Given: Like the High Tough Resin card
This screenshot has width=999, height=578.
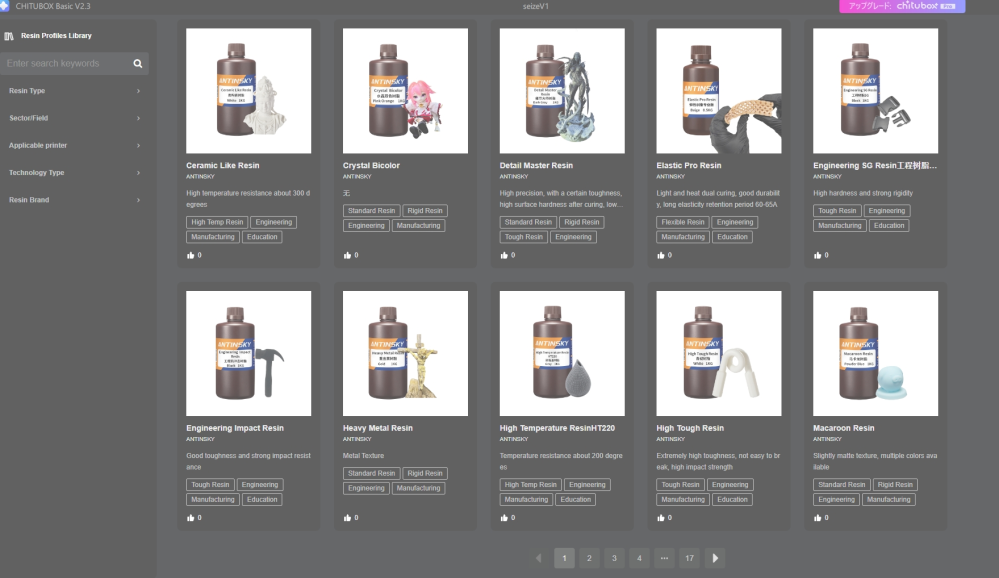Looking at the screenshot, I should coord(660,518).
